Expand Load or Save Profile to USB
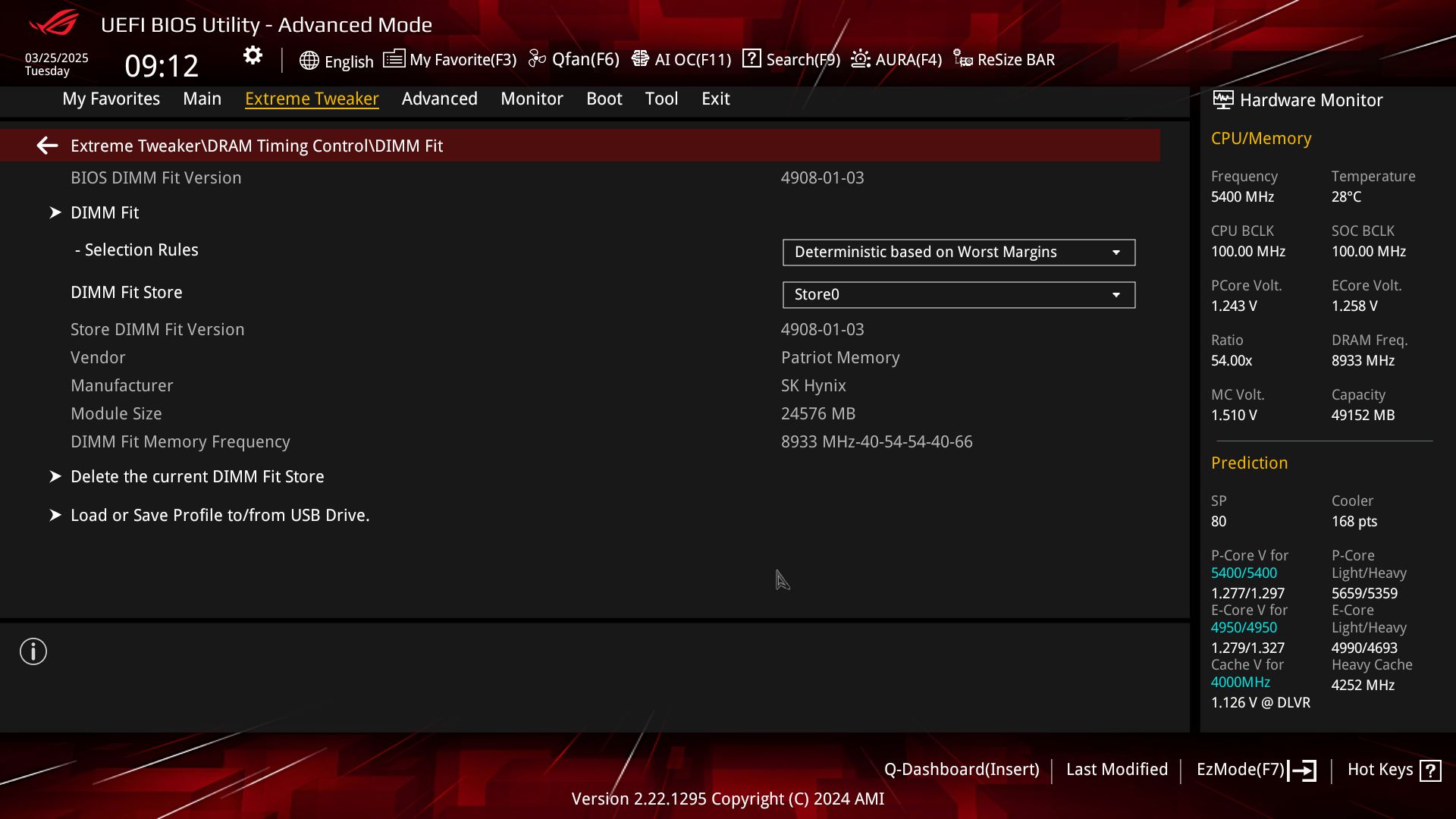1456x819 pixels. point(219,516)
